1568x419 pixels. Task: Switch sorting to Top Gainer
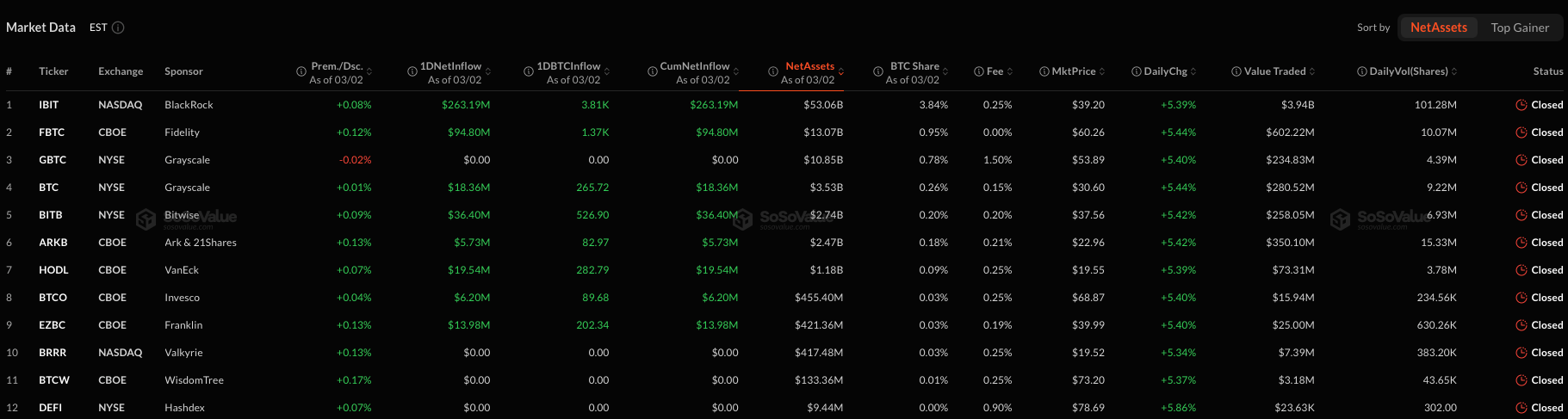pyautogui.click(x=1520, y=28)
